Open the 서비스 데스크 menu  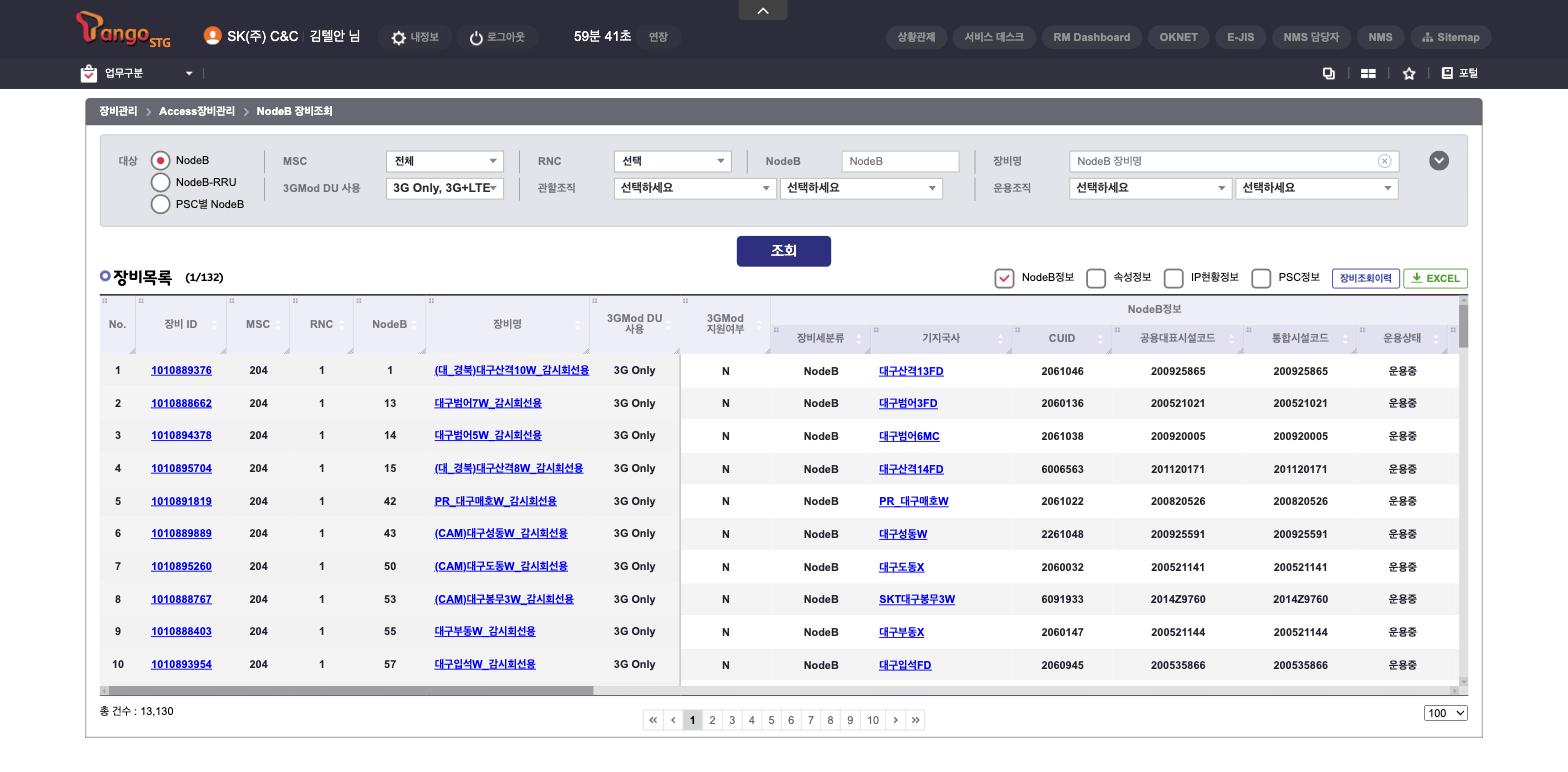pos(994,37)
